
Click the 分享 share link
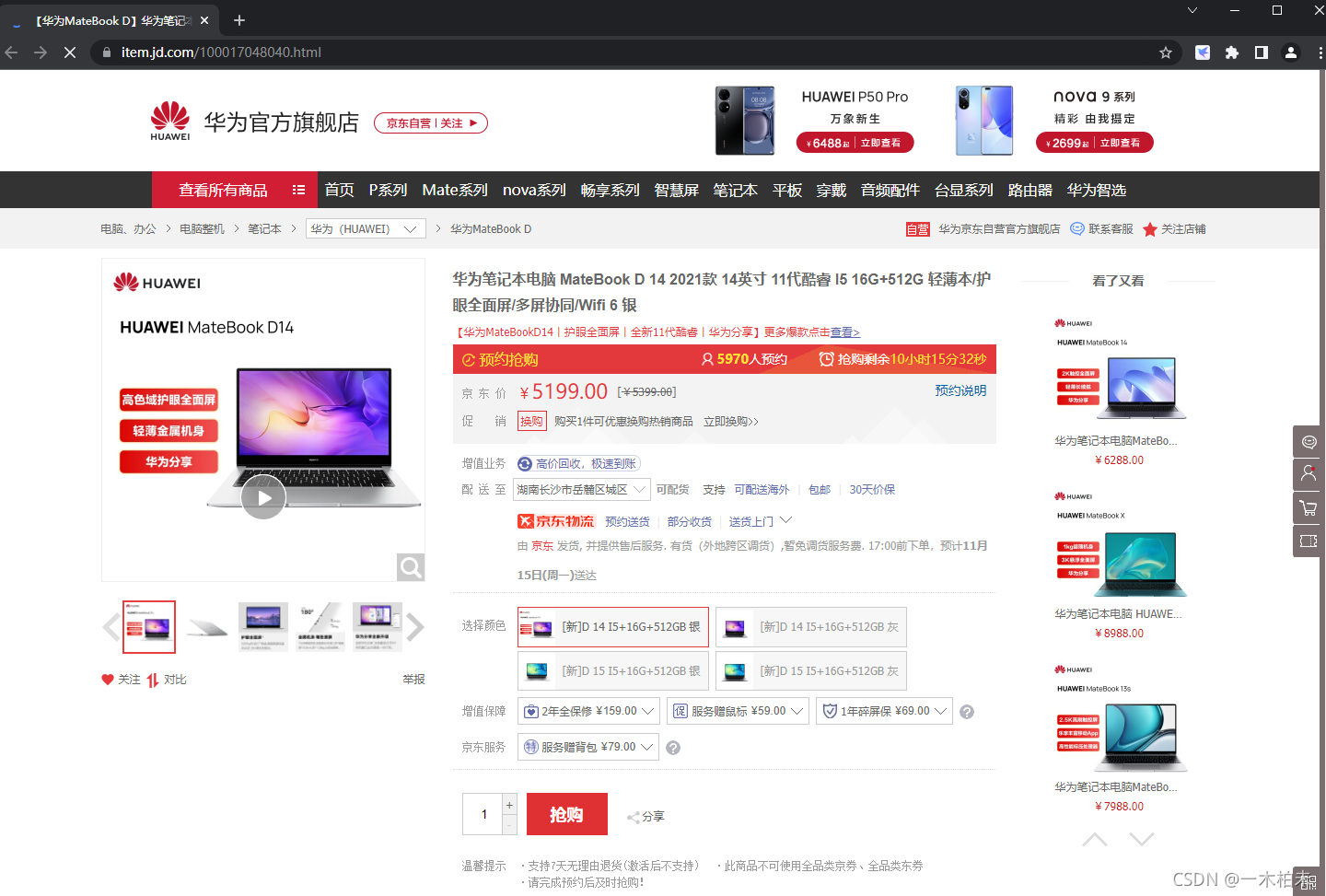pos(646,817)
